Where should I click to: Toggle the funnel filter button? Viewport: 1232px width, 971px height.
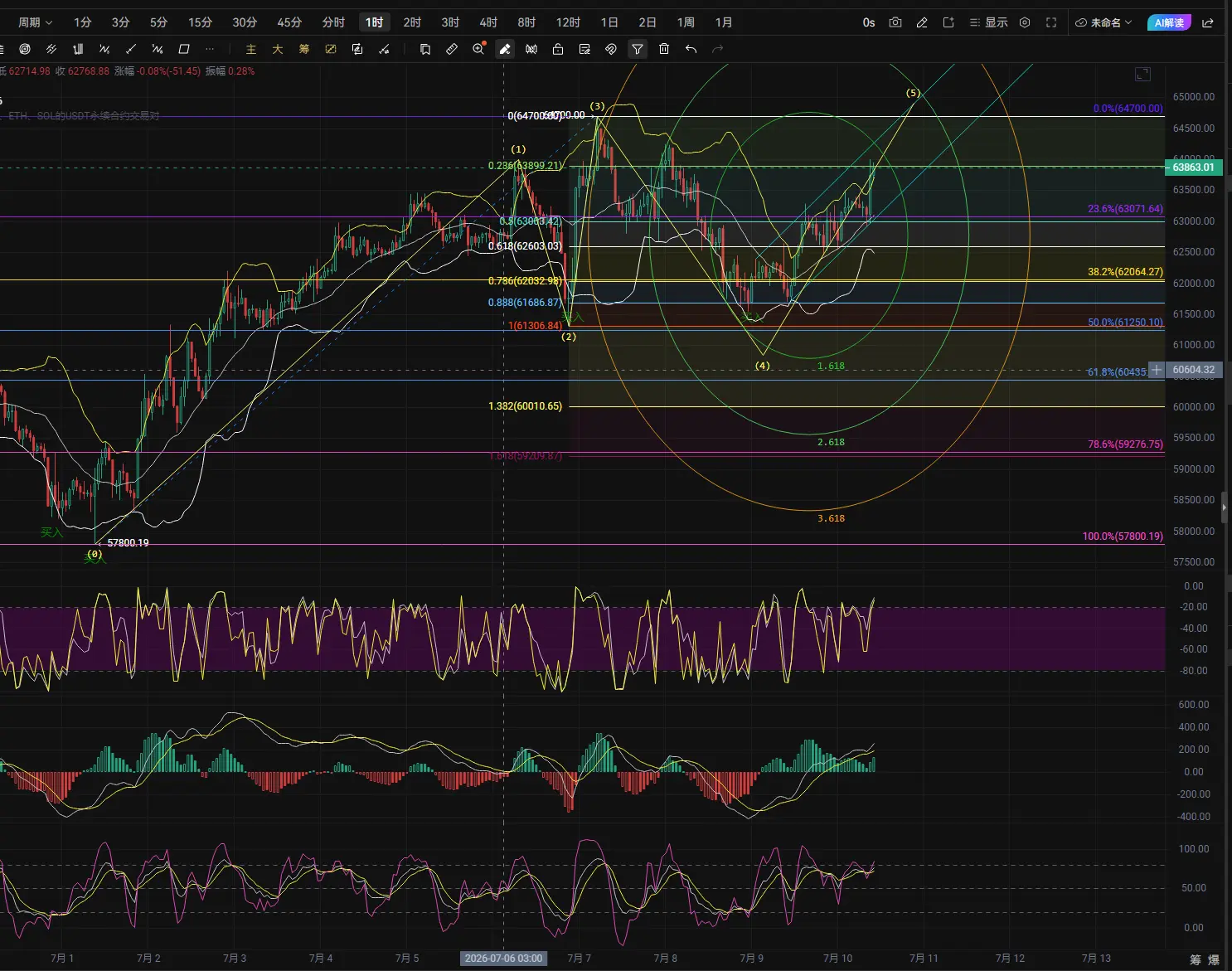click(x=638, y=49)
